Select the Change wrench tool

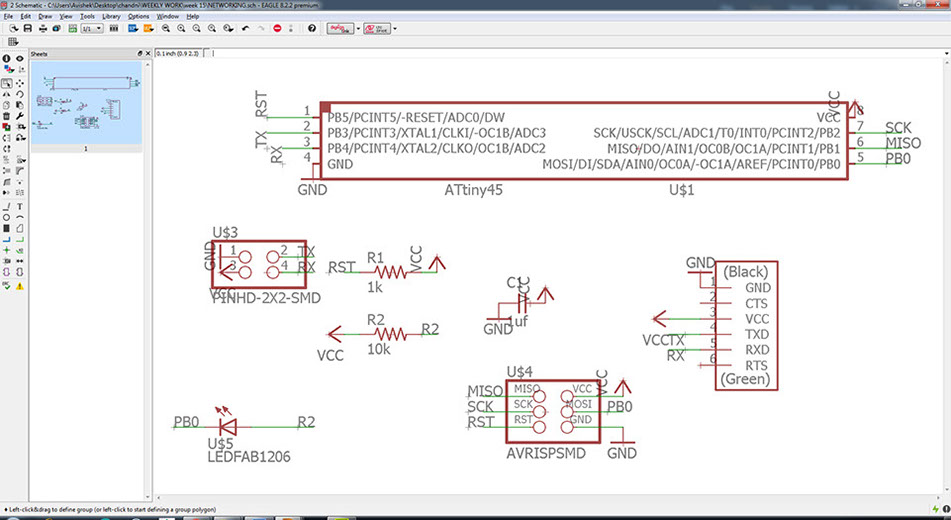[x=20, y=116]
